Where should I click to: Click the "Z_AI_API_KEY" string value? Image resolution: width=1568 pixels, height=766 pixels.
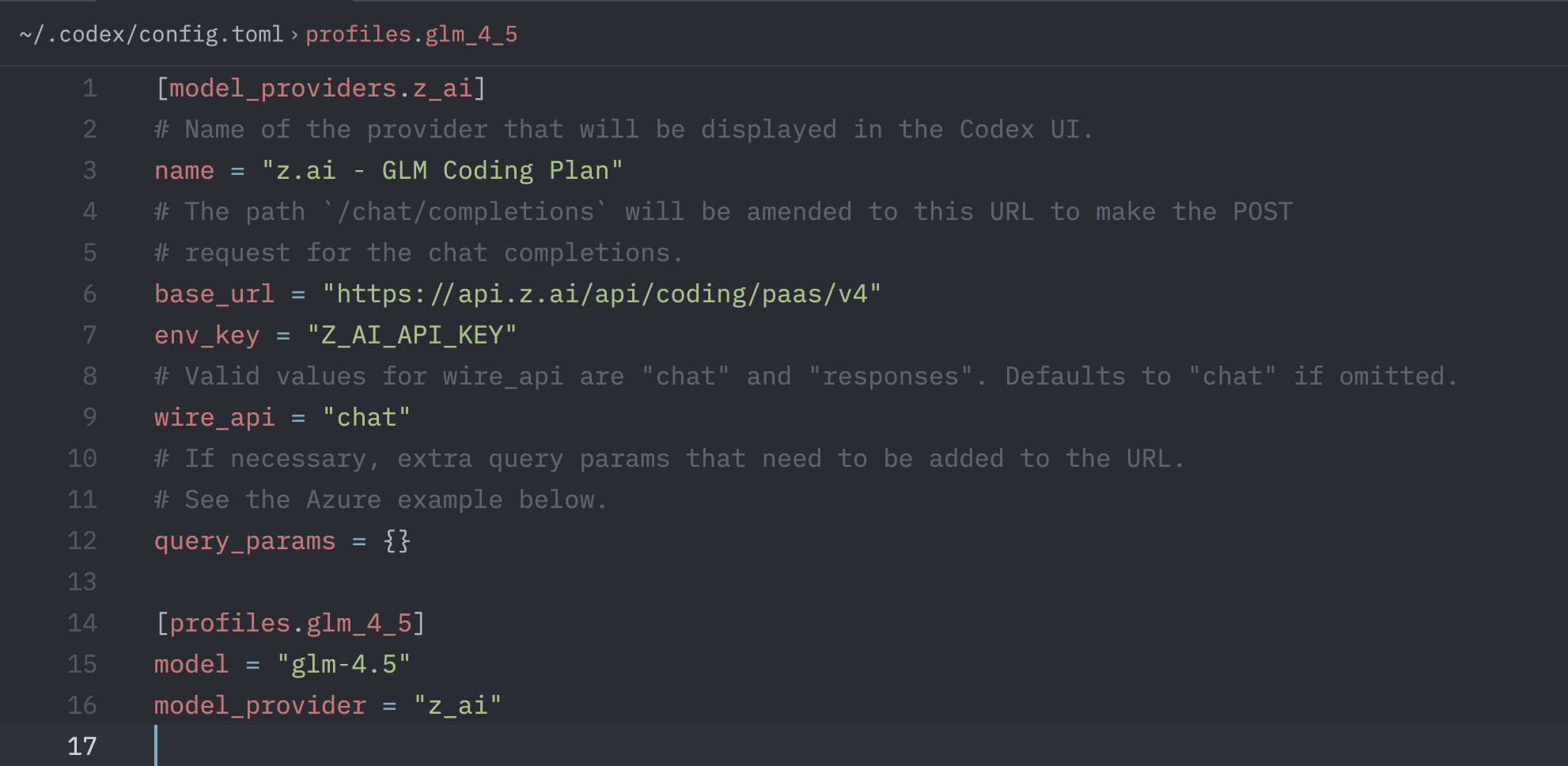click(x=411, y=335)
